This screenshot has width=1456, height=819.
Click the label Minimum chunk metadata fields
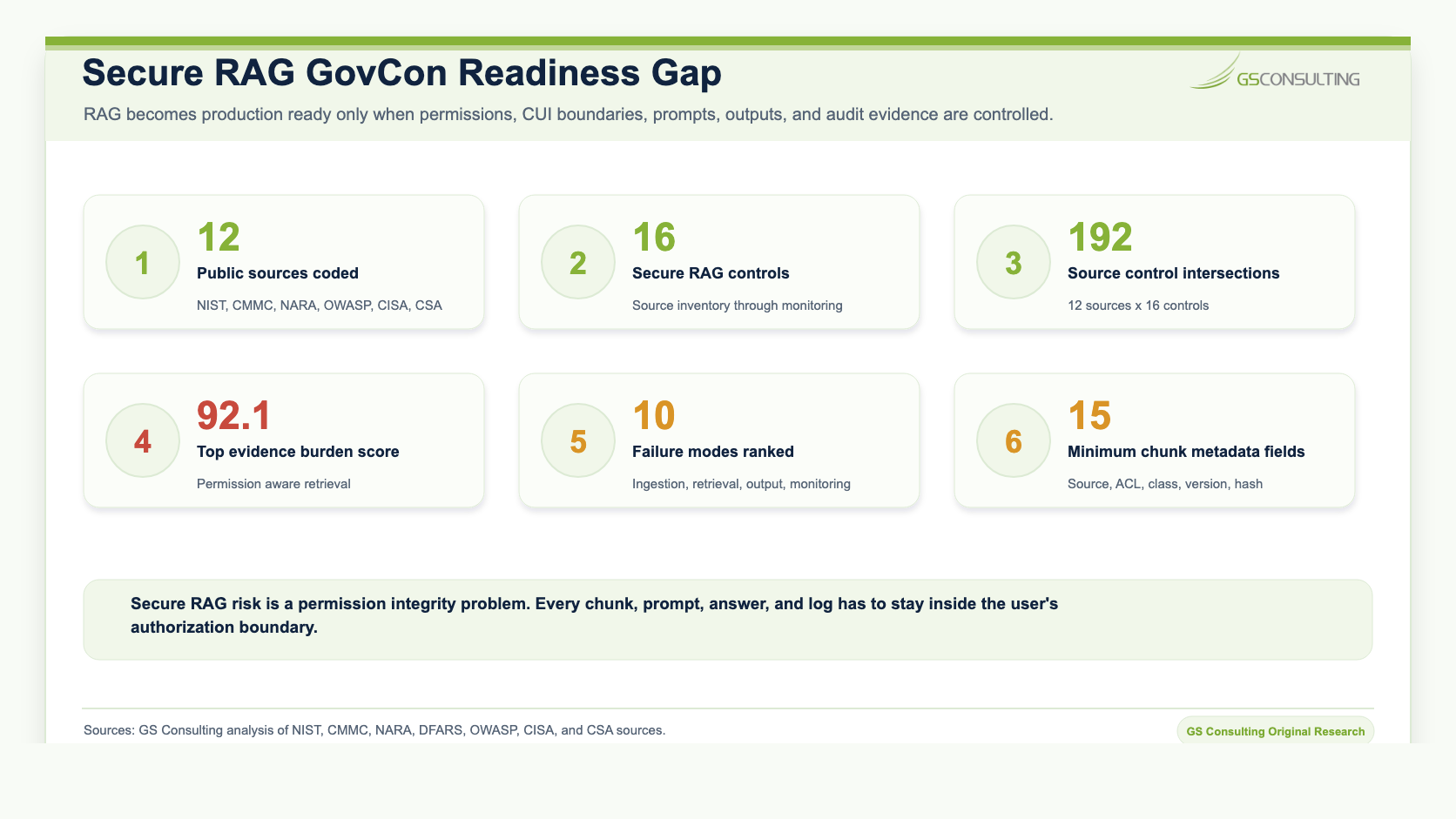coord(1186,452)
